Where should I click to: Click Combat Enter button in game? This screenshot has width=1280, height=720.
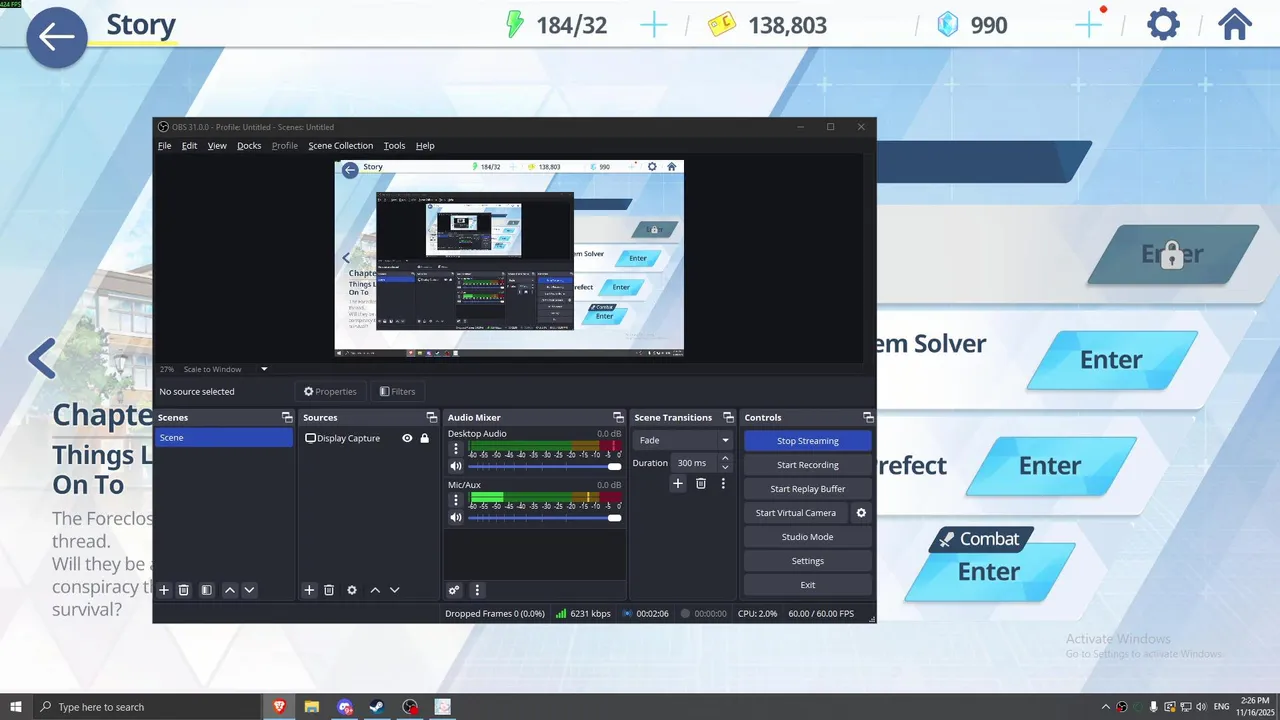coord(989,571)
